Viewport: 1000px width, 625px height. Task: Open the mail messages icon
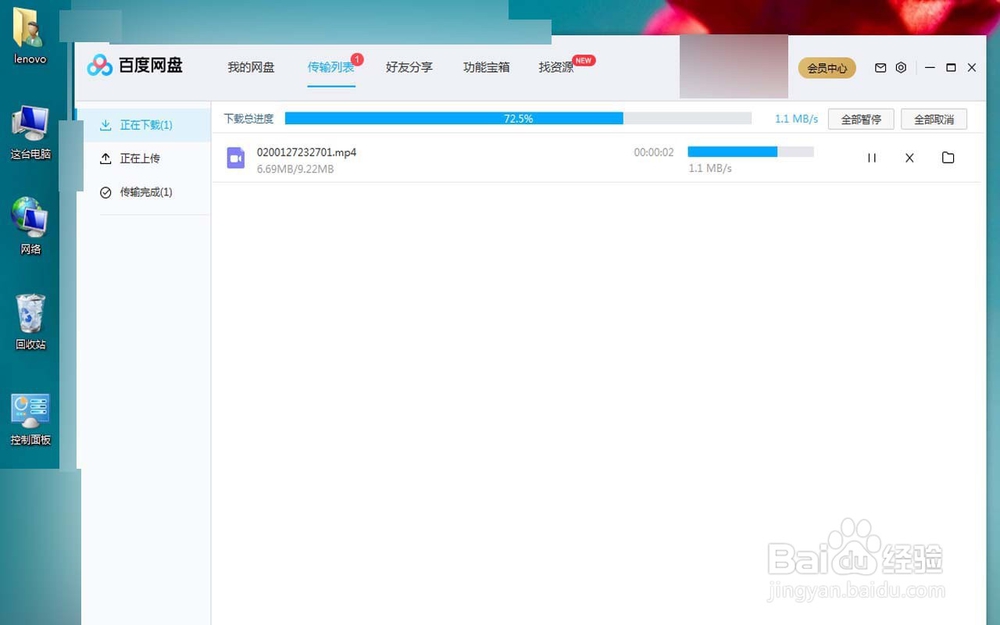tap(880, 68)
